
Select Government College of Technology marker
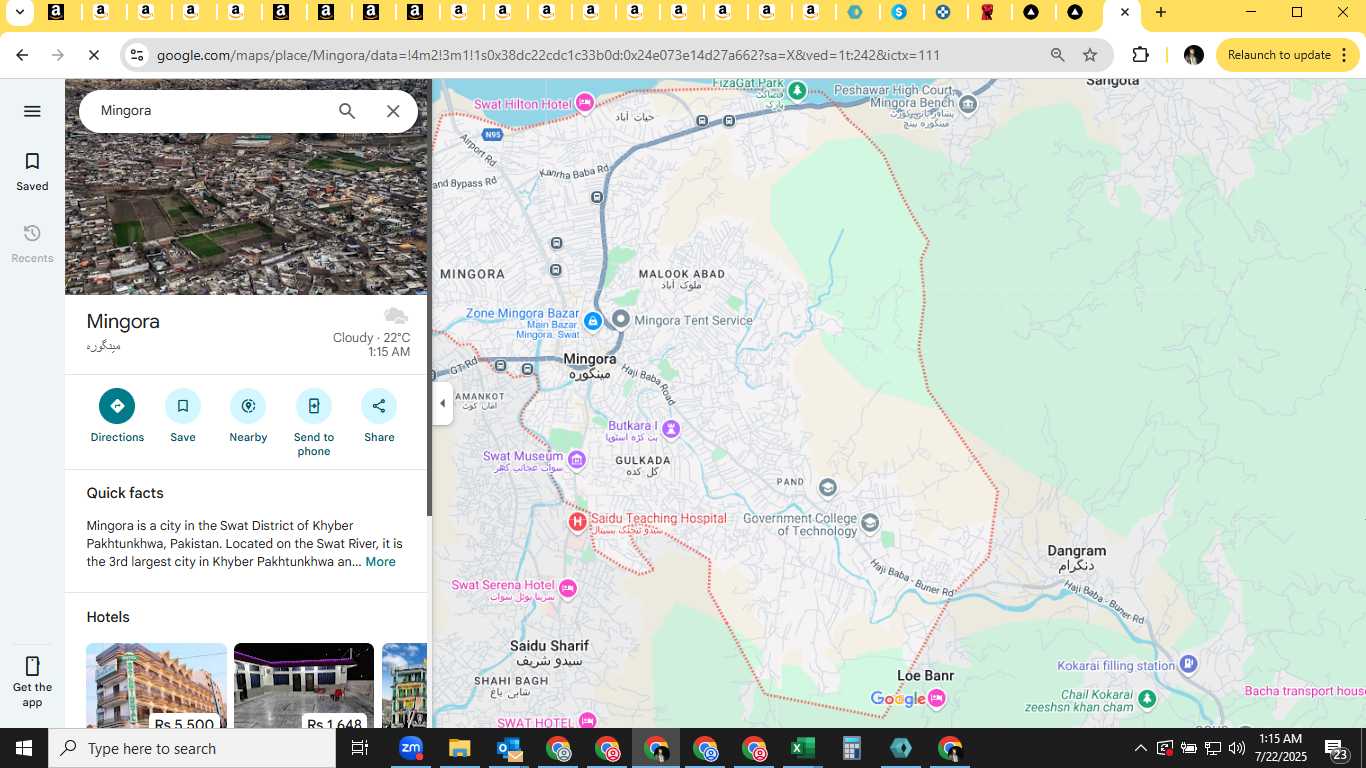(870, 523)
